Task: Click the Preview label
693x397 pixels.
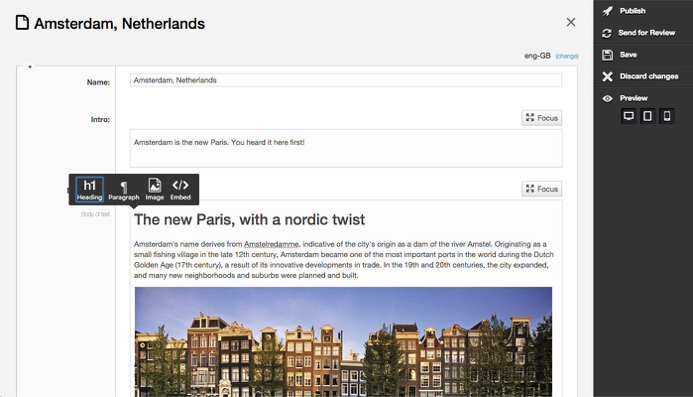Action: coord(633,98)
